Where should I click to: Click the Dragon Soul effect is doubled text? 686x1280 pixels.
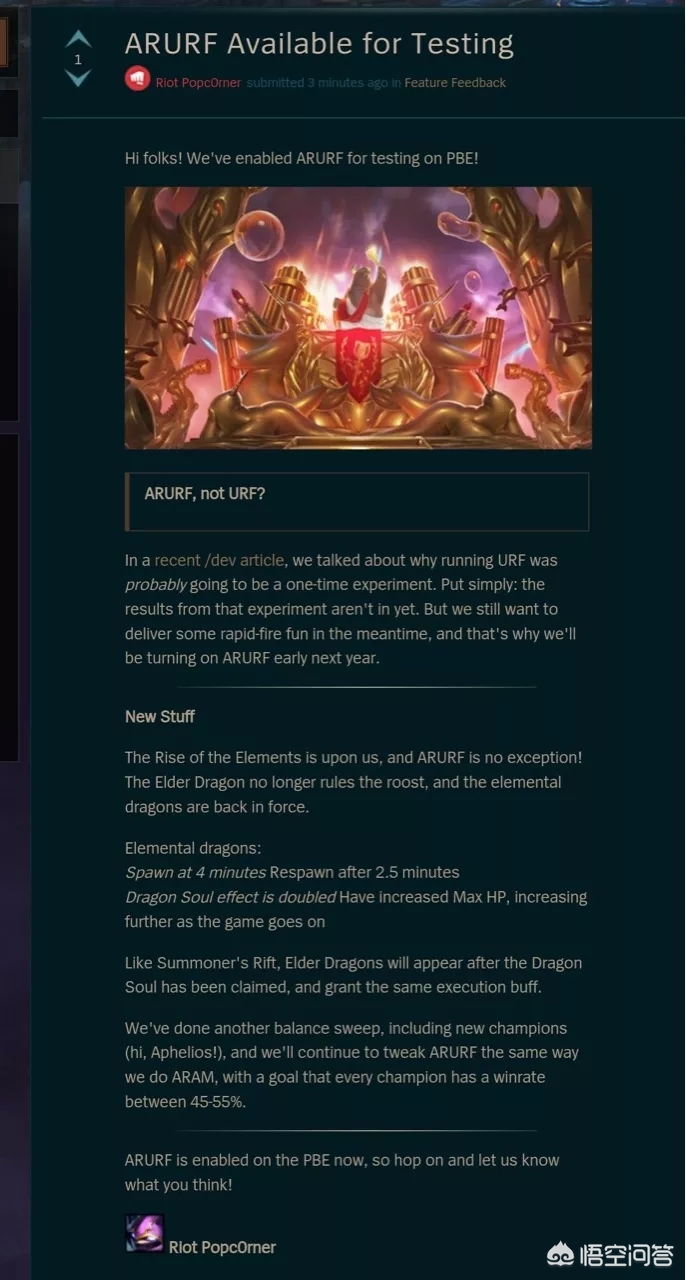click(x=230, y=897)
